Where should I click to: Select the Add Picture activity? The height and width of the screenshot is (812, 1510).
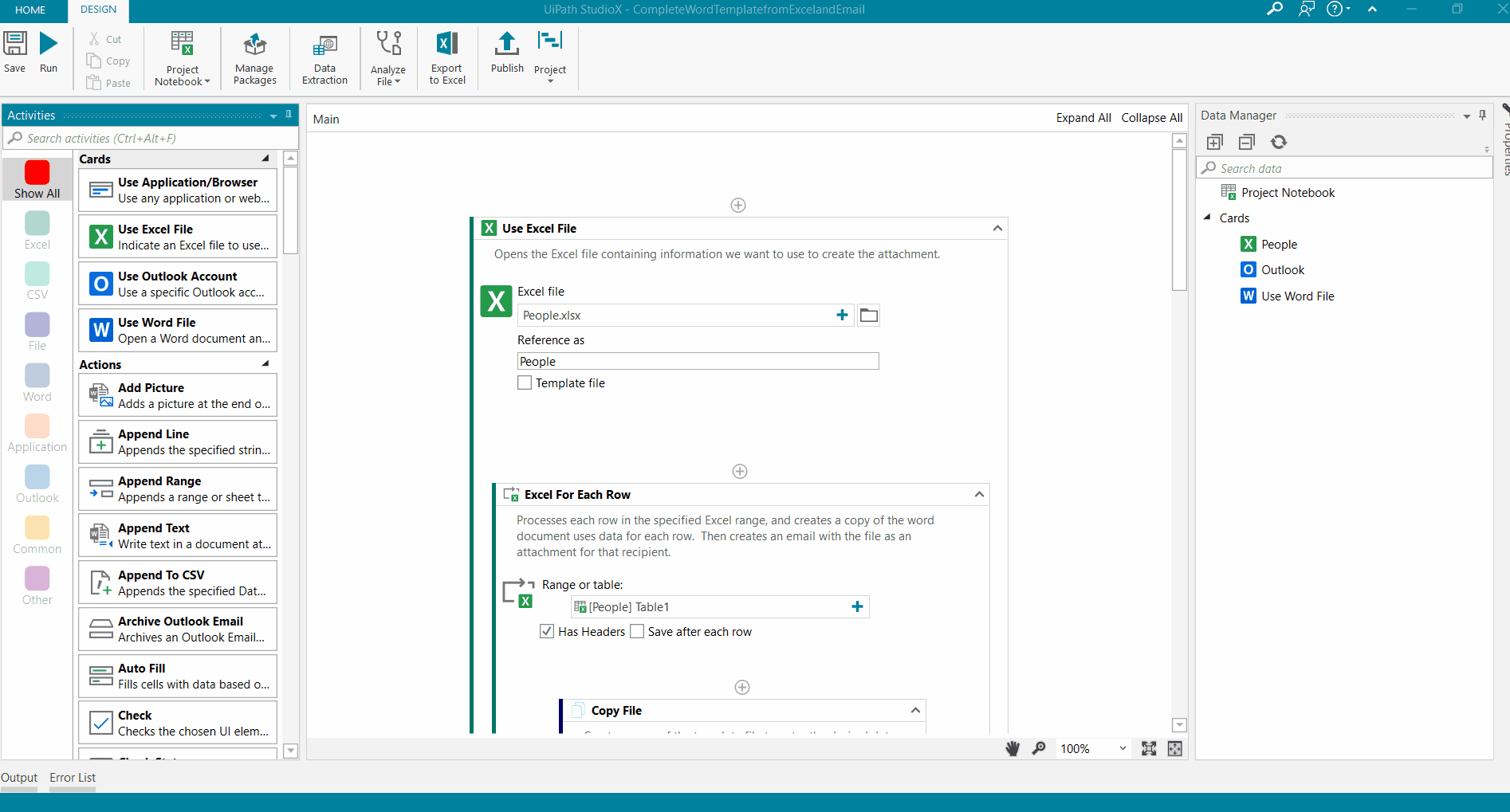178,395
